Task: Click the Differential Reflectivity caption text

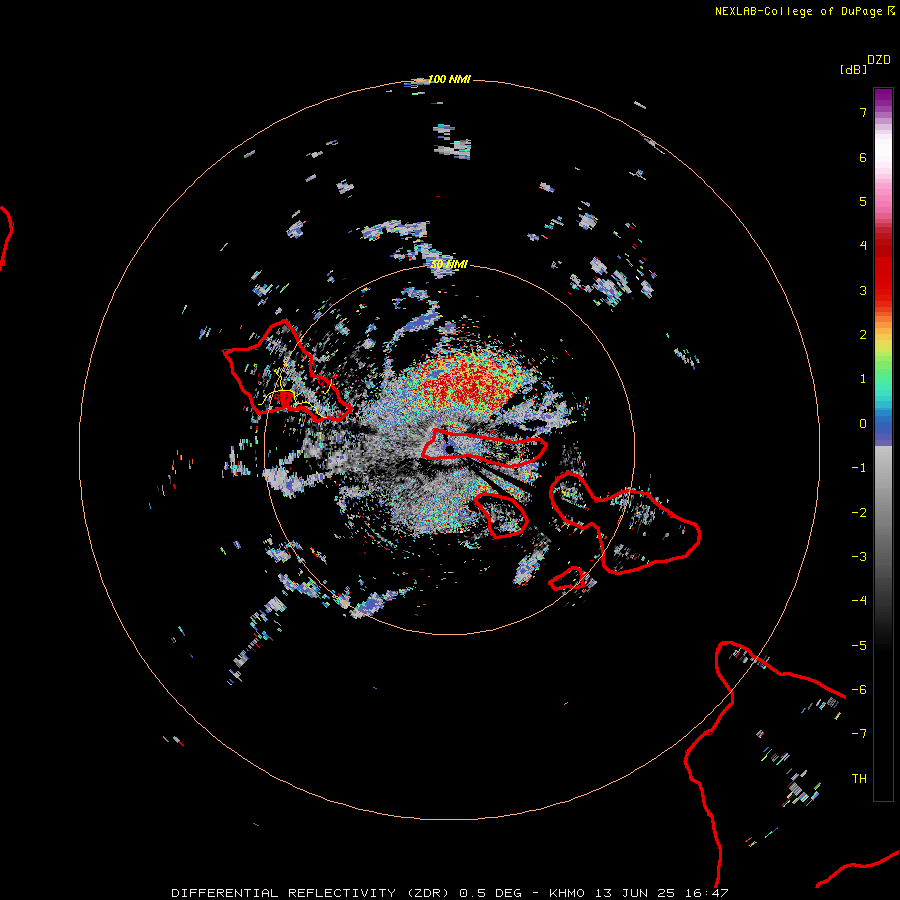Action: pyautogui.click(x=449, y=893)
